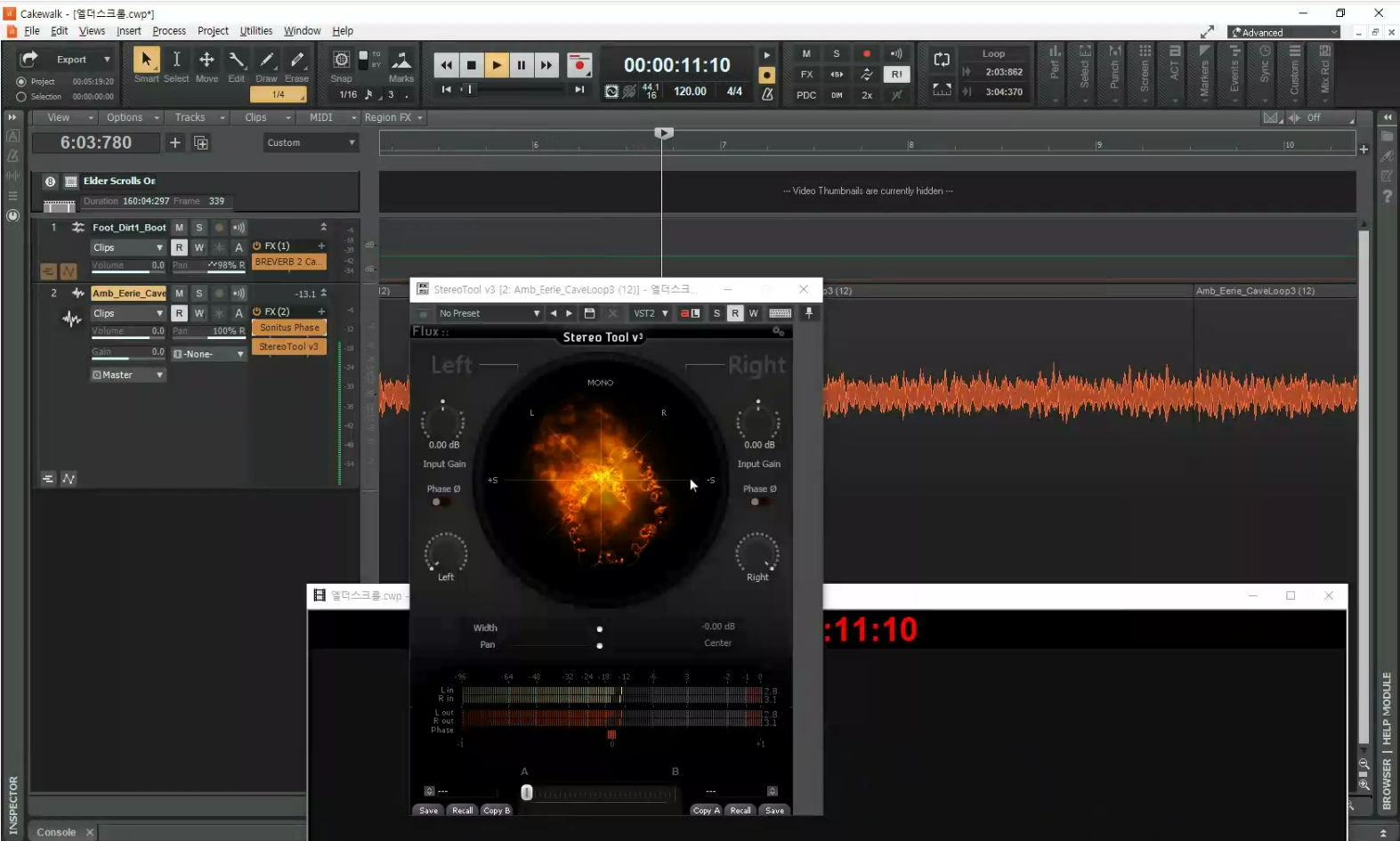Open the Process menu
The height and width of the screenshot is (841, 1400).
(169, 30)
